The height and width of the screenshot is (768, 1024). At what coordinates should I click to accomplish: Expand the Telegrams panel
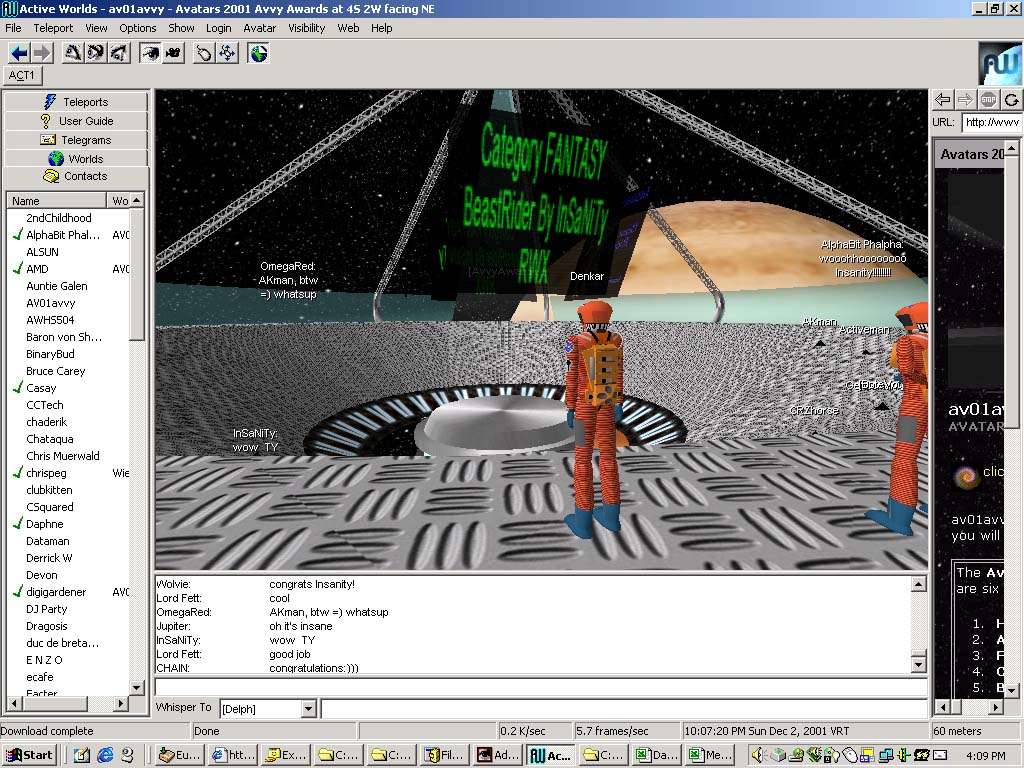(76, 140)
